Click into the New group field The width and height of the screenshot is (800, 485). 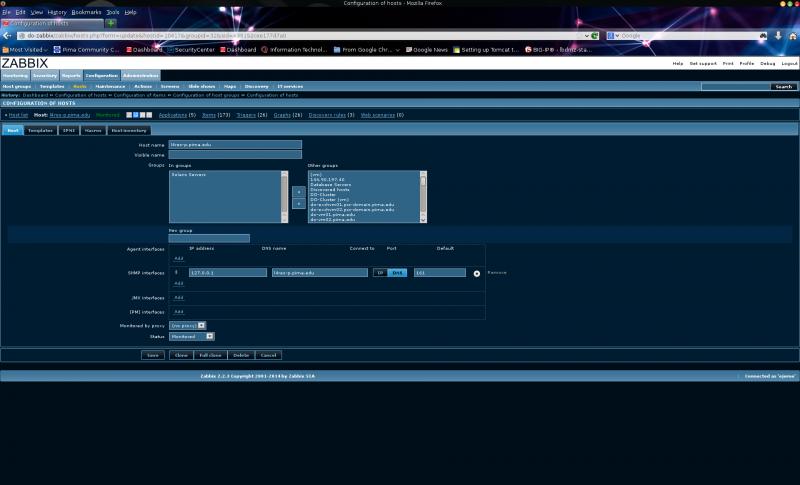(209, 238)
